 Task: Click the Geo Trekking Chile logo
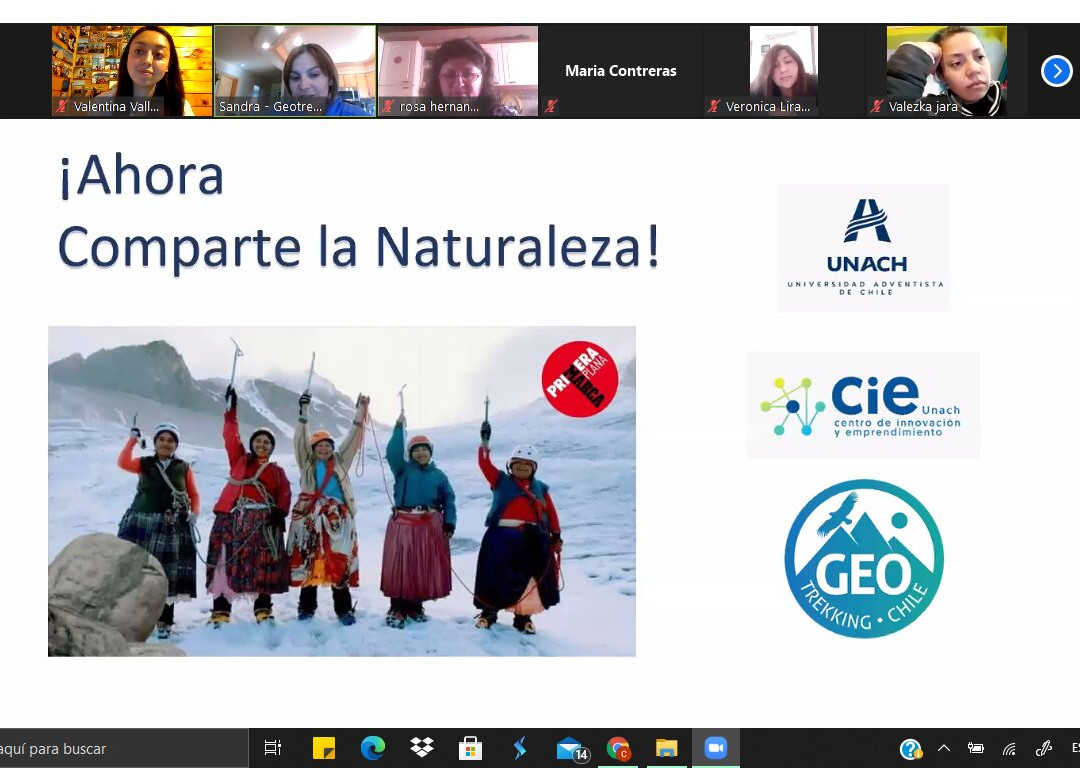click(x=864, y=559)
